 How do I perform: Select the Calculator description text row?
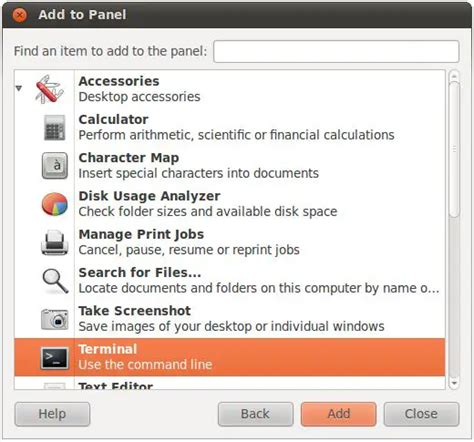tap(236, 135)
